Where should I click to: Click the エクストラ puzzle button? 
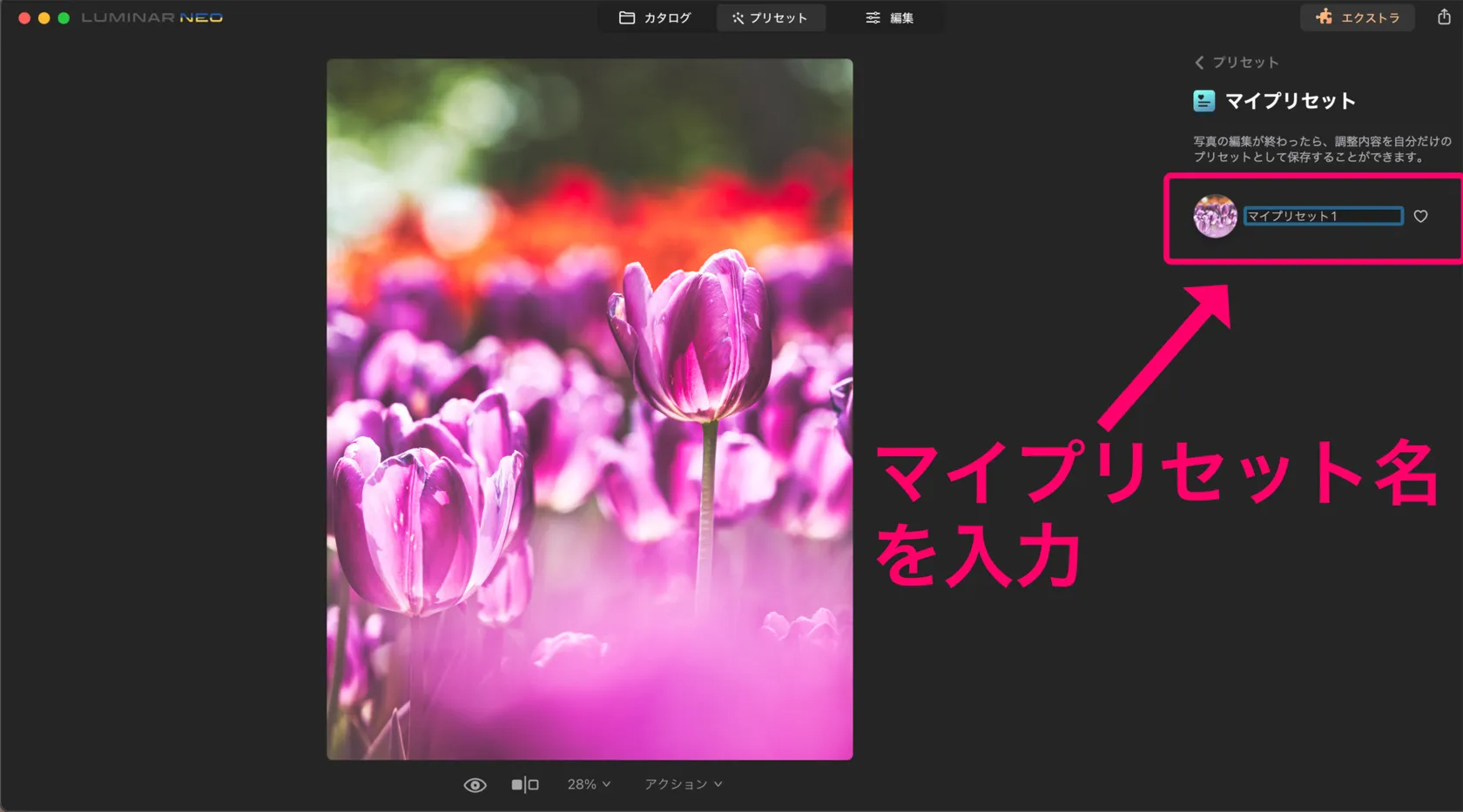1357,17
